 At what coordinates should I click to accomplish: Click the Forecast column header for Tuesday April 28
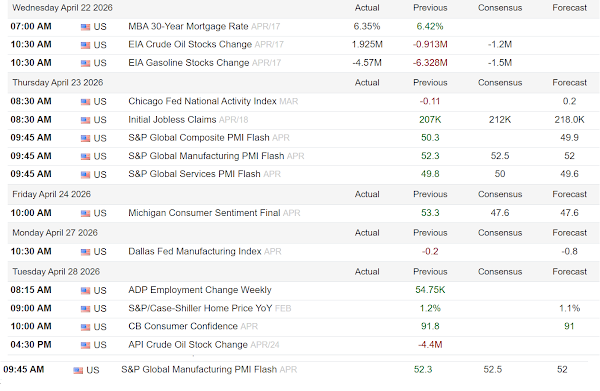[569, 272]
